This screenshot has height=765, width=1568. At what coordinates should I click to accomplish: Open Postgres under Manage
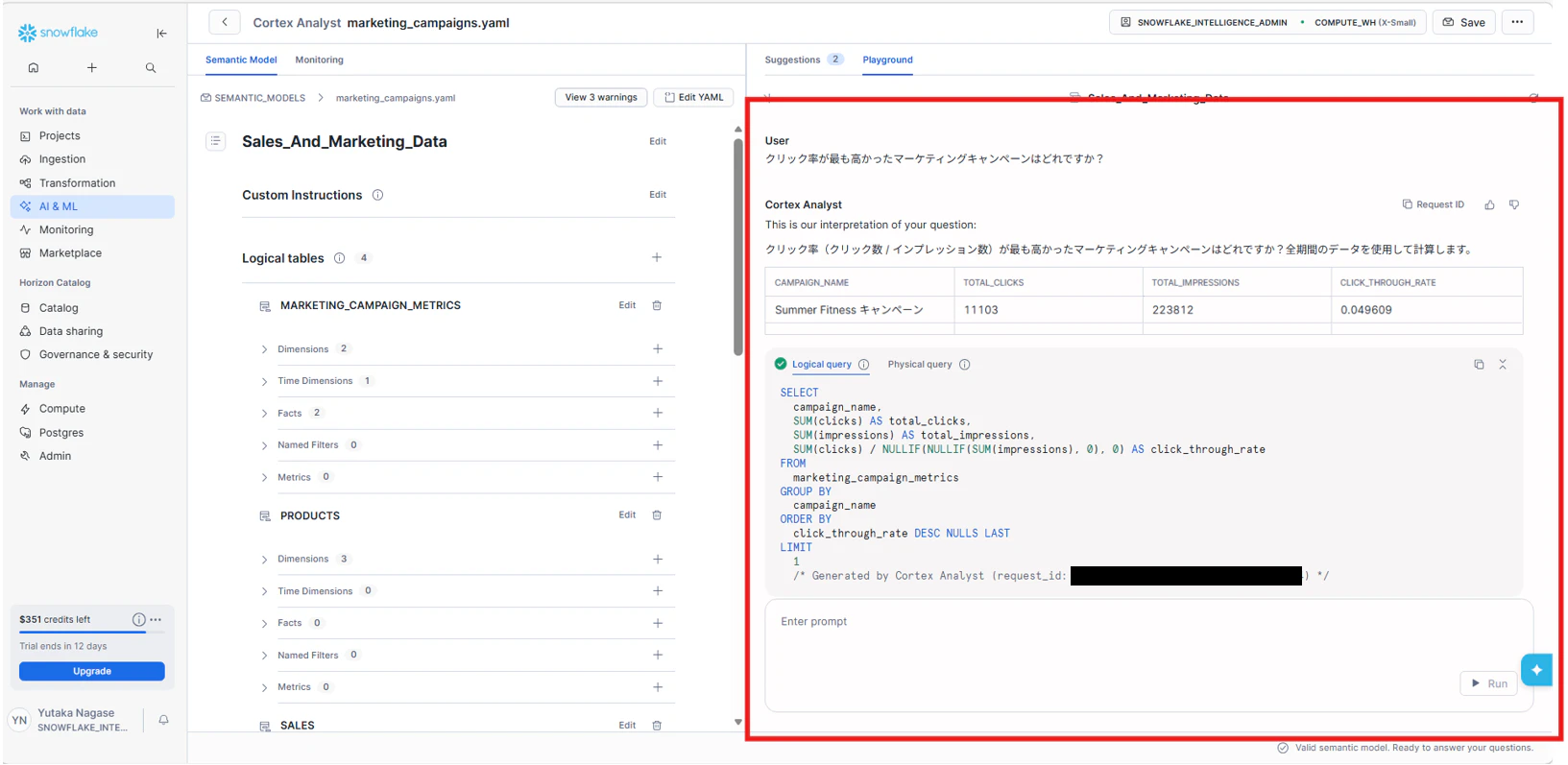pyautogui.click(x=92, y=433)
